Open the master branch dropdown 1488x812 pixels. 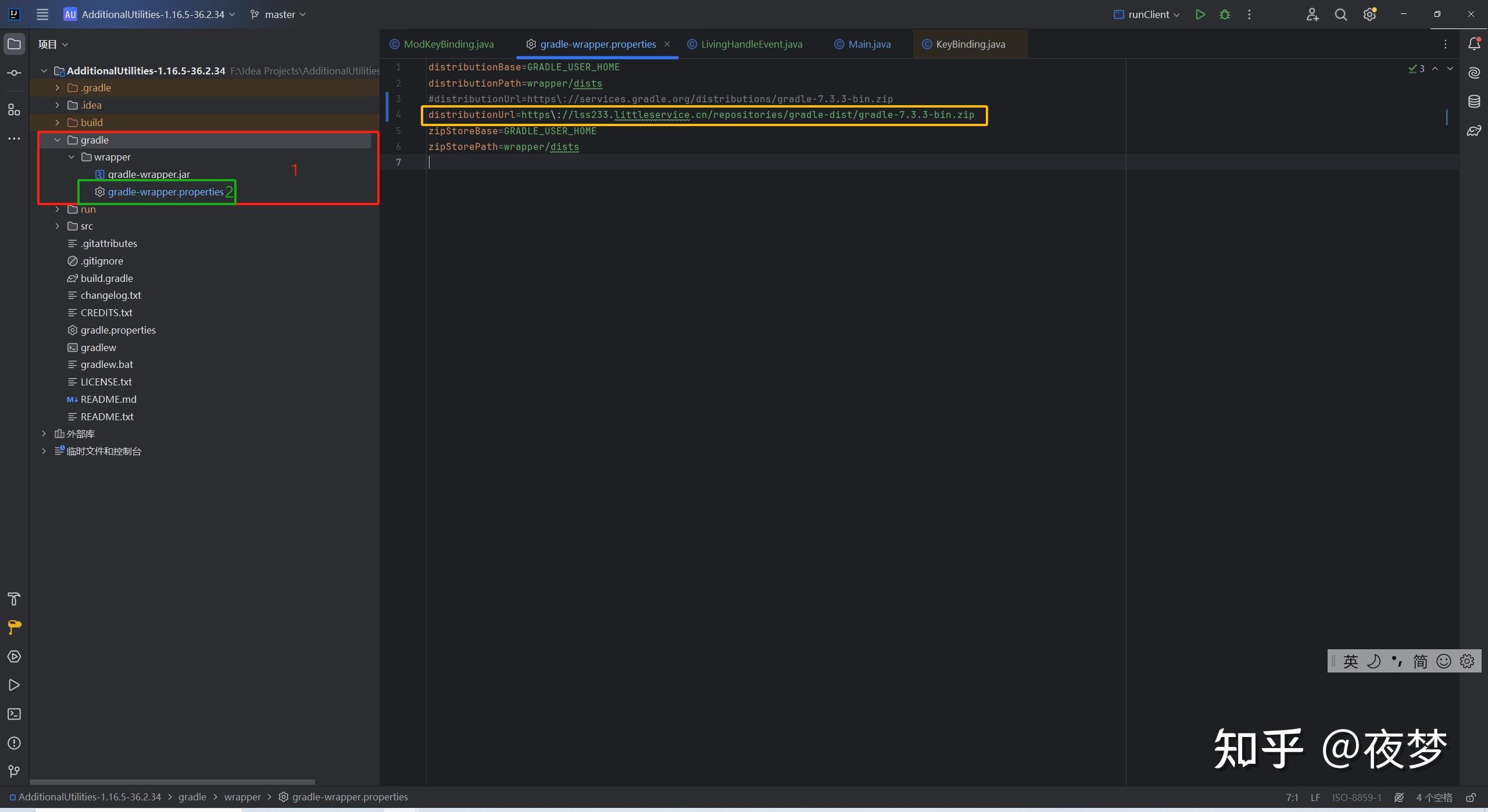coord(278,15)
